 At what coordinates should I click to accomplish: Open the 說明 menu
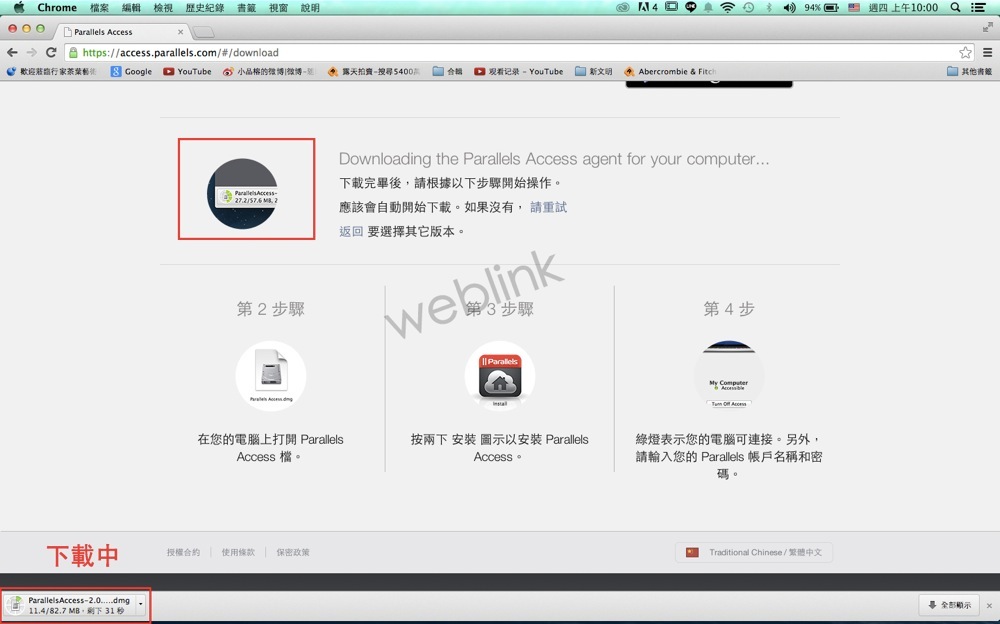310,8
